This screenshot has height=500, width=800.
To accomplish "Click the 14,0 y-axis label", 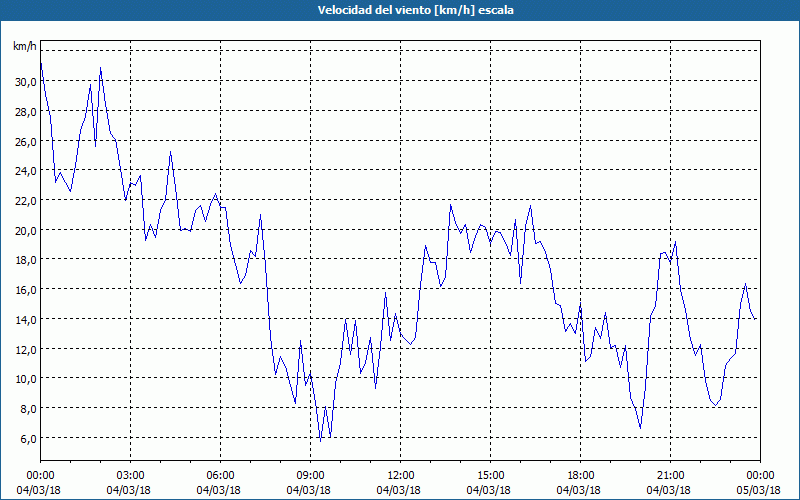I will (26, 319).
